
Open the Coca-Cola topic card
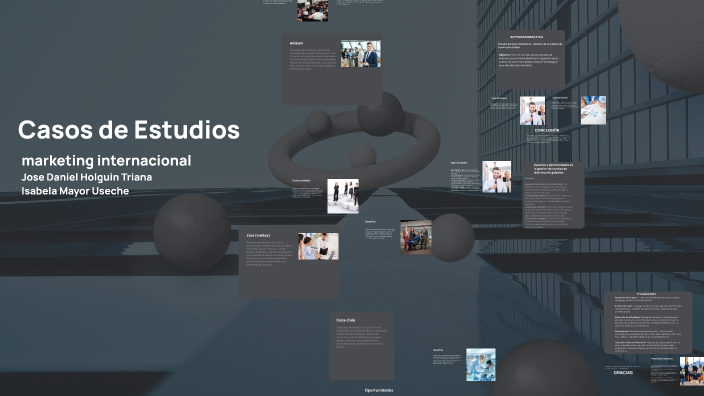click(x=361, y=346)
